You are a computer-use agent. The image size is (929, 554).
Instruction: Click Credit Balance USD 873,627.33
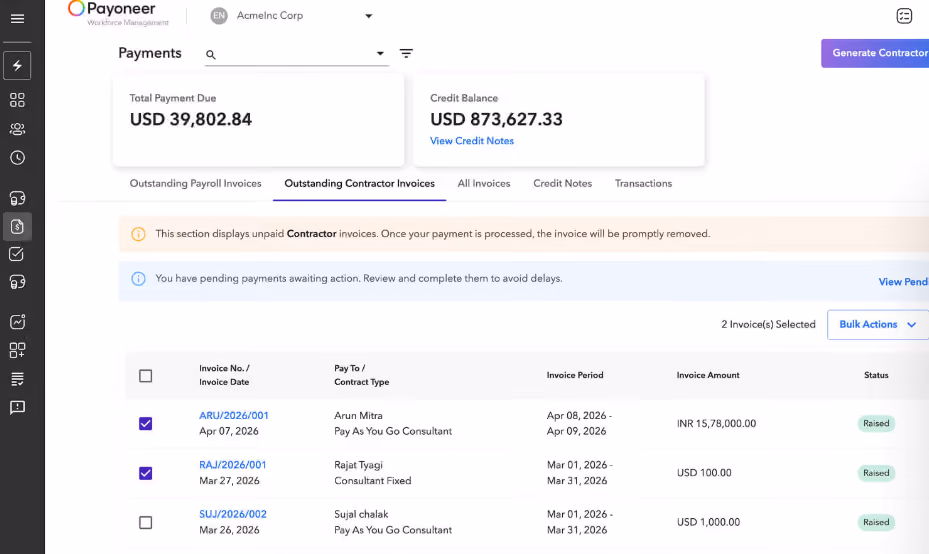(496, 120)
